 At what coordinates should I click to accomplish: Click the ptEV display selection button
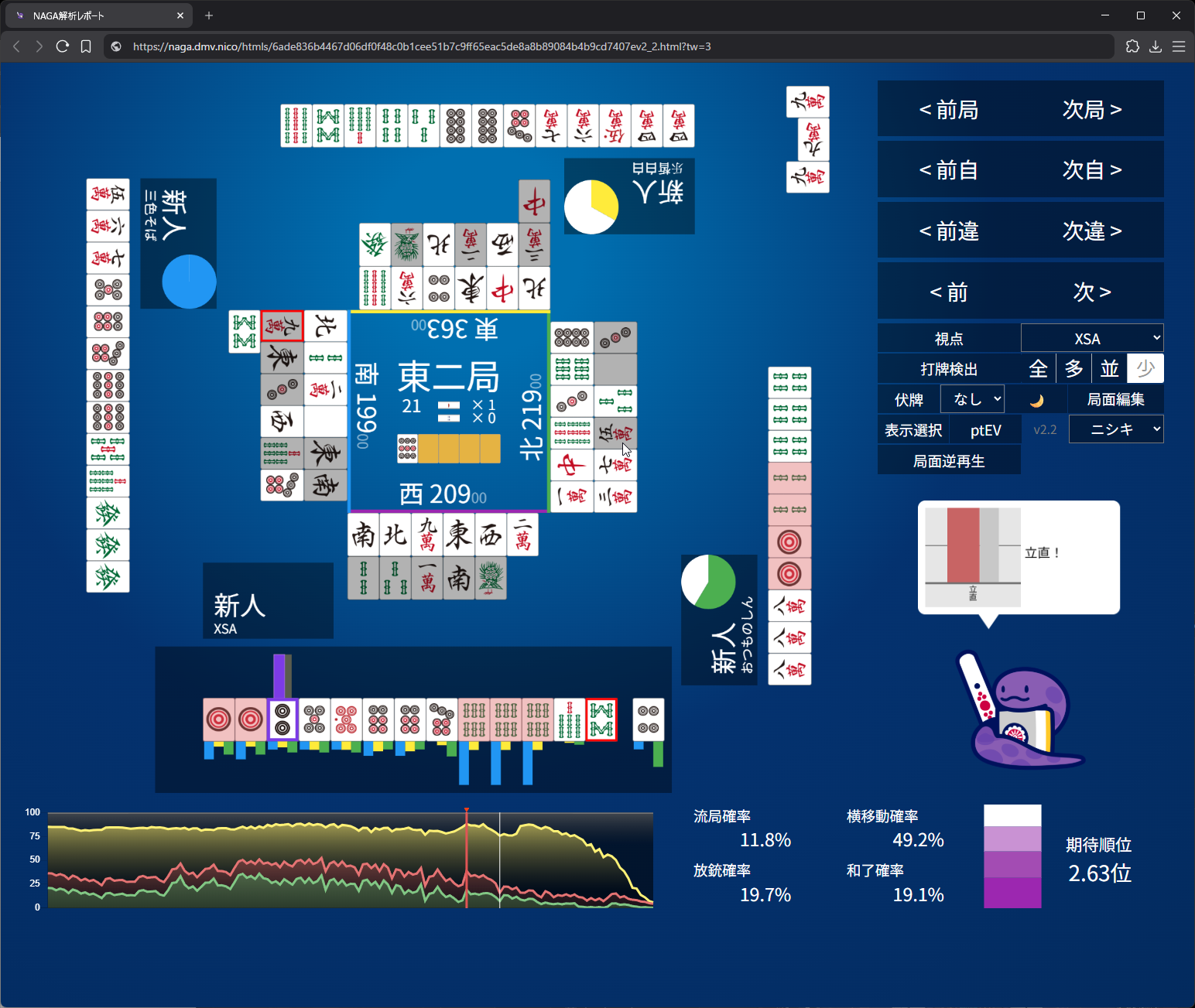pos(985,430)
